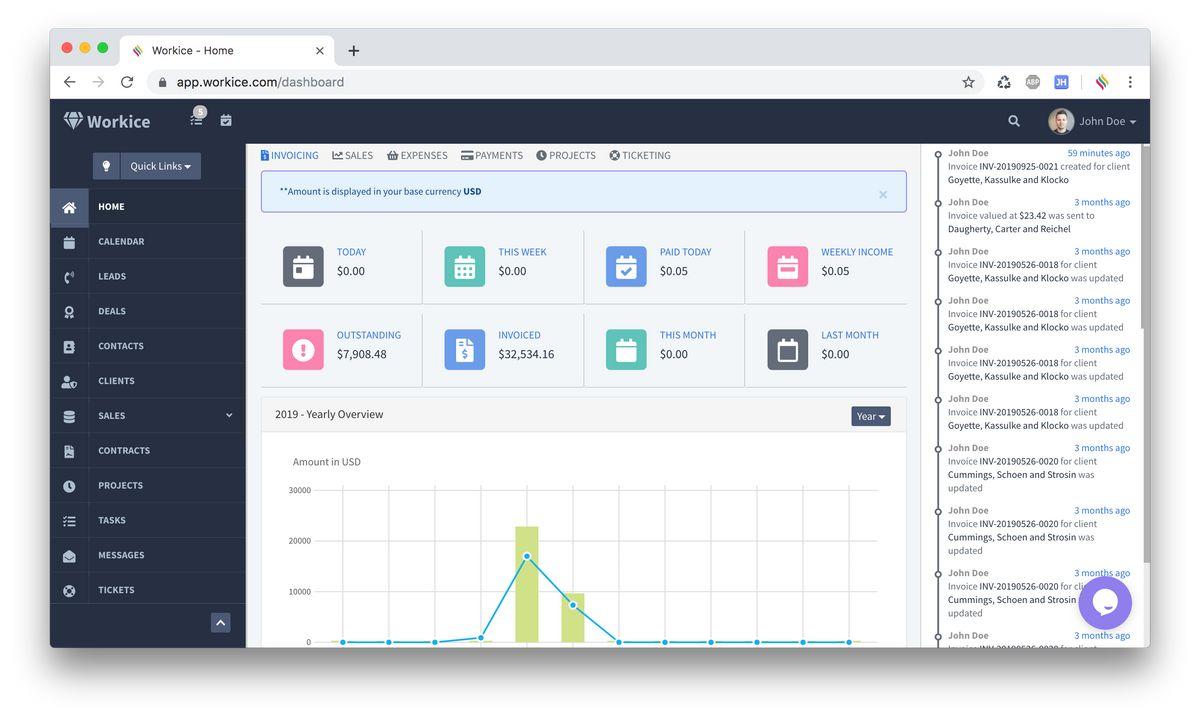The height and width of the screenshot is (719, 1200).
Task: Go to Contracts in the sidebar
Action: (x=124, y=451)
